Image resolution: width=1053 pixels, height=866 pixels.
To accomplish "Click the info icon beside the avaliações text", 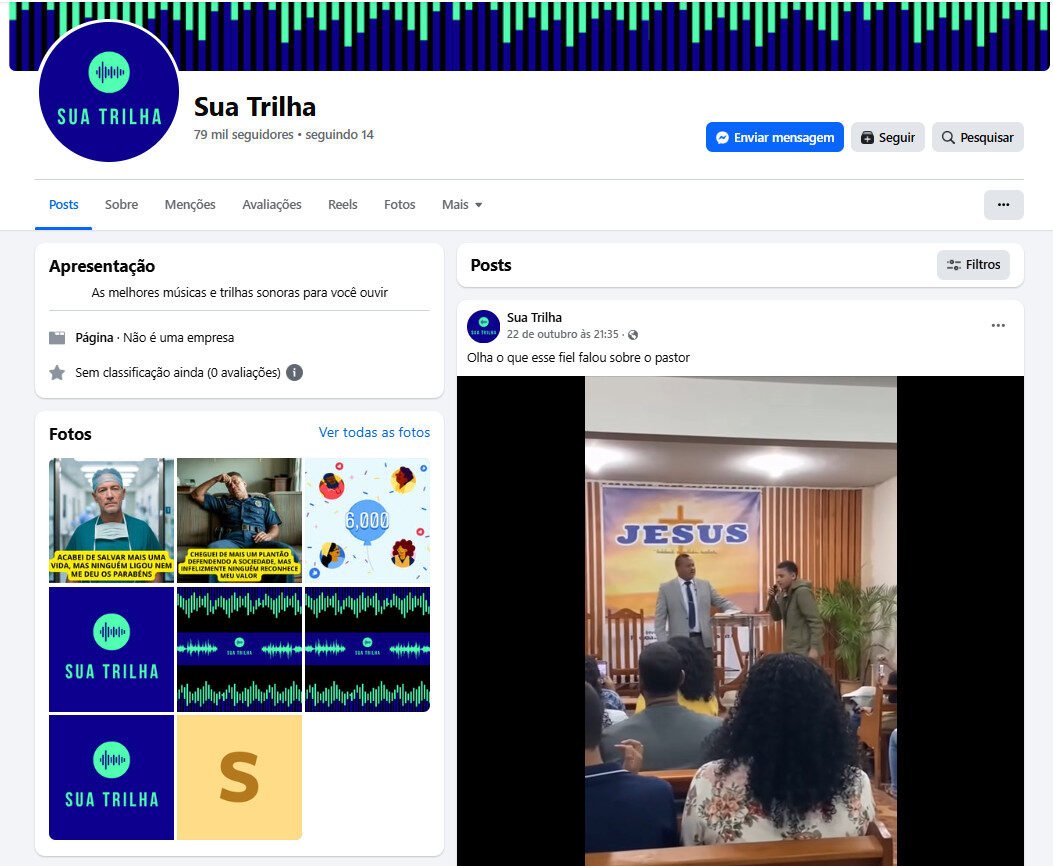I will (x=294, y=372).
